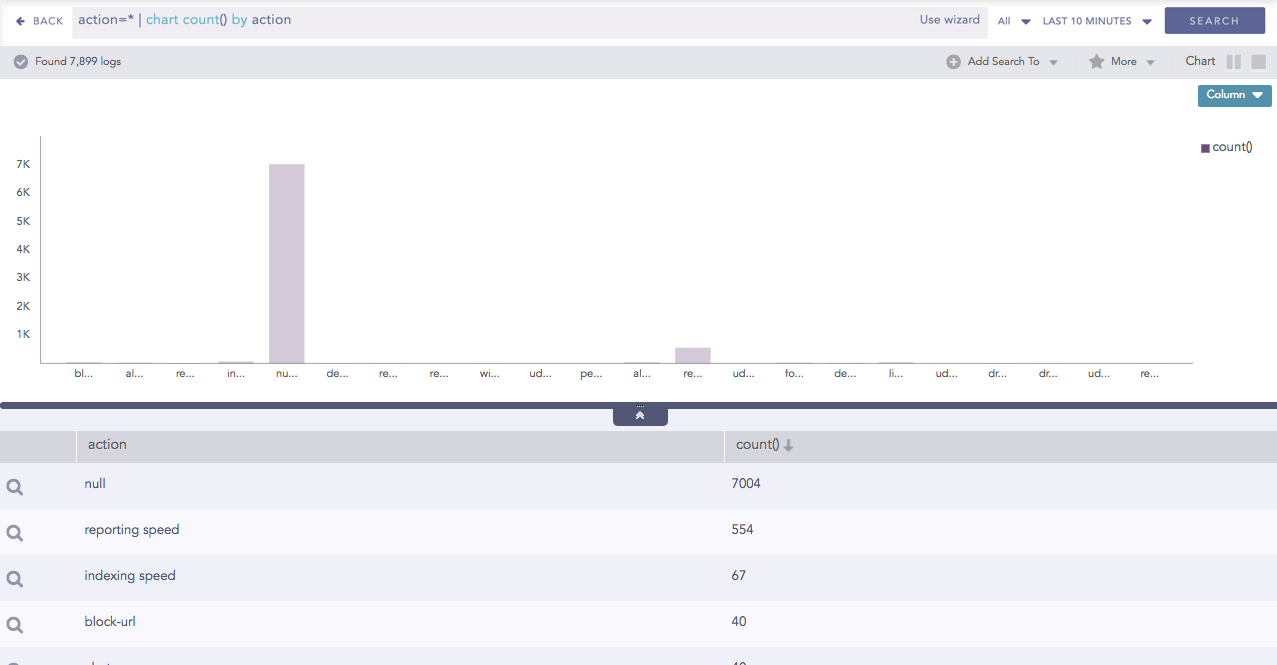Viewport: 1277px width, 665px height.
Task: Click the 'pe...' x-axis label
Action: [591, 374]
